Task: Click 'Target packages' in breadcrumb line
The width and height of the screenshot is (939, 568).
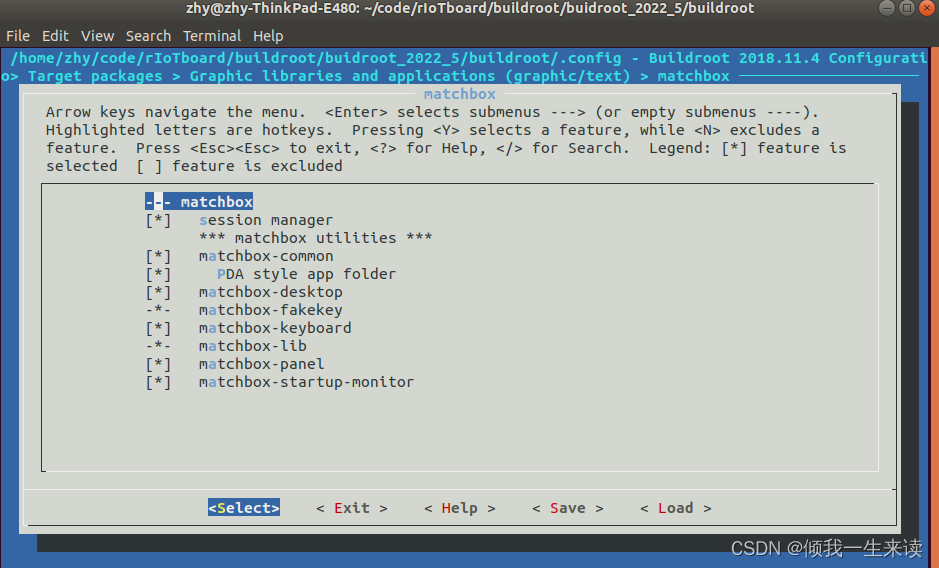Action: point(95,76)
